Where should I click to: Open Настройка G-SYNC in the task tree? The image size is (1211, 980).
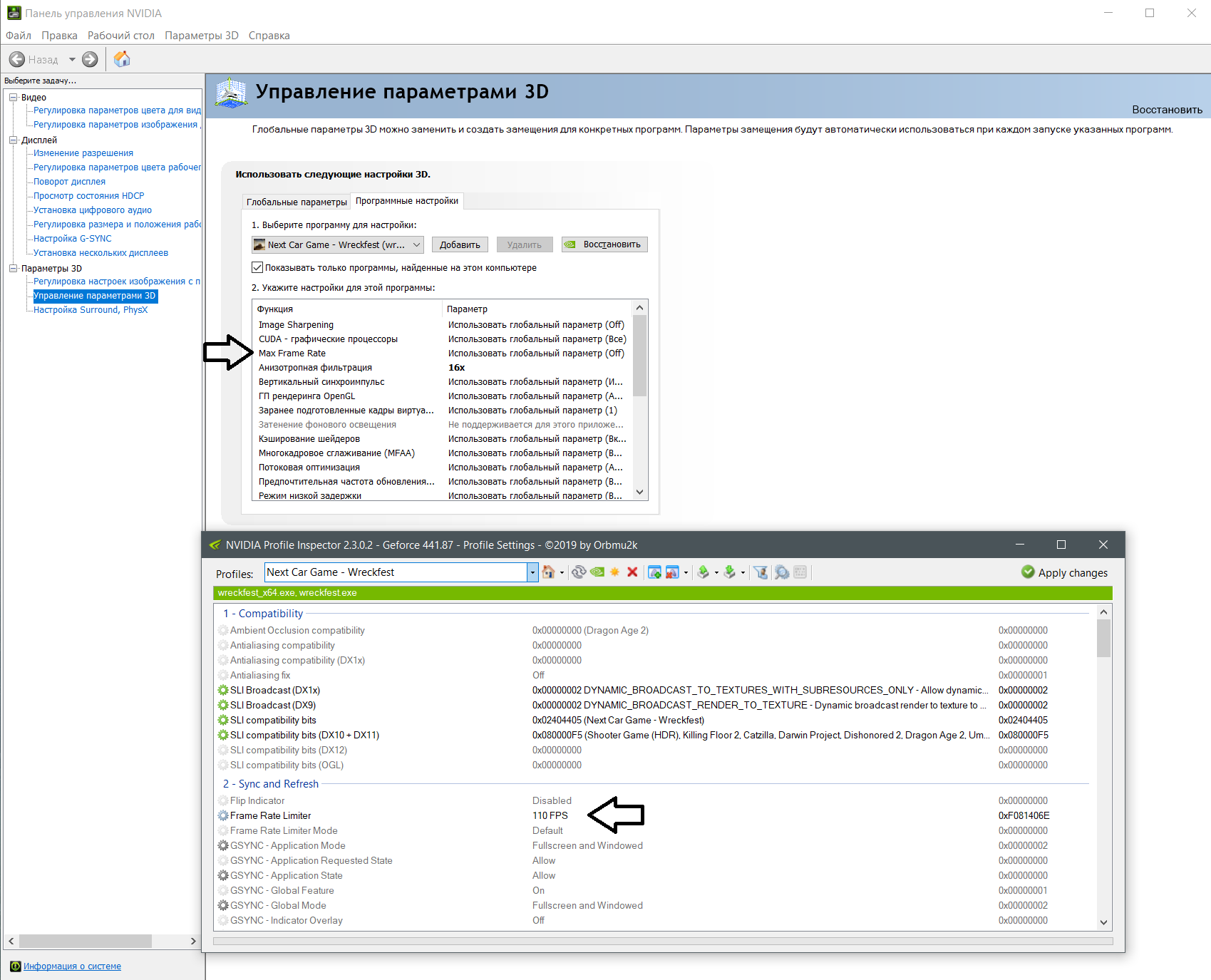tap(72, 239)
